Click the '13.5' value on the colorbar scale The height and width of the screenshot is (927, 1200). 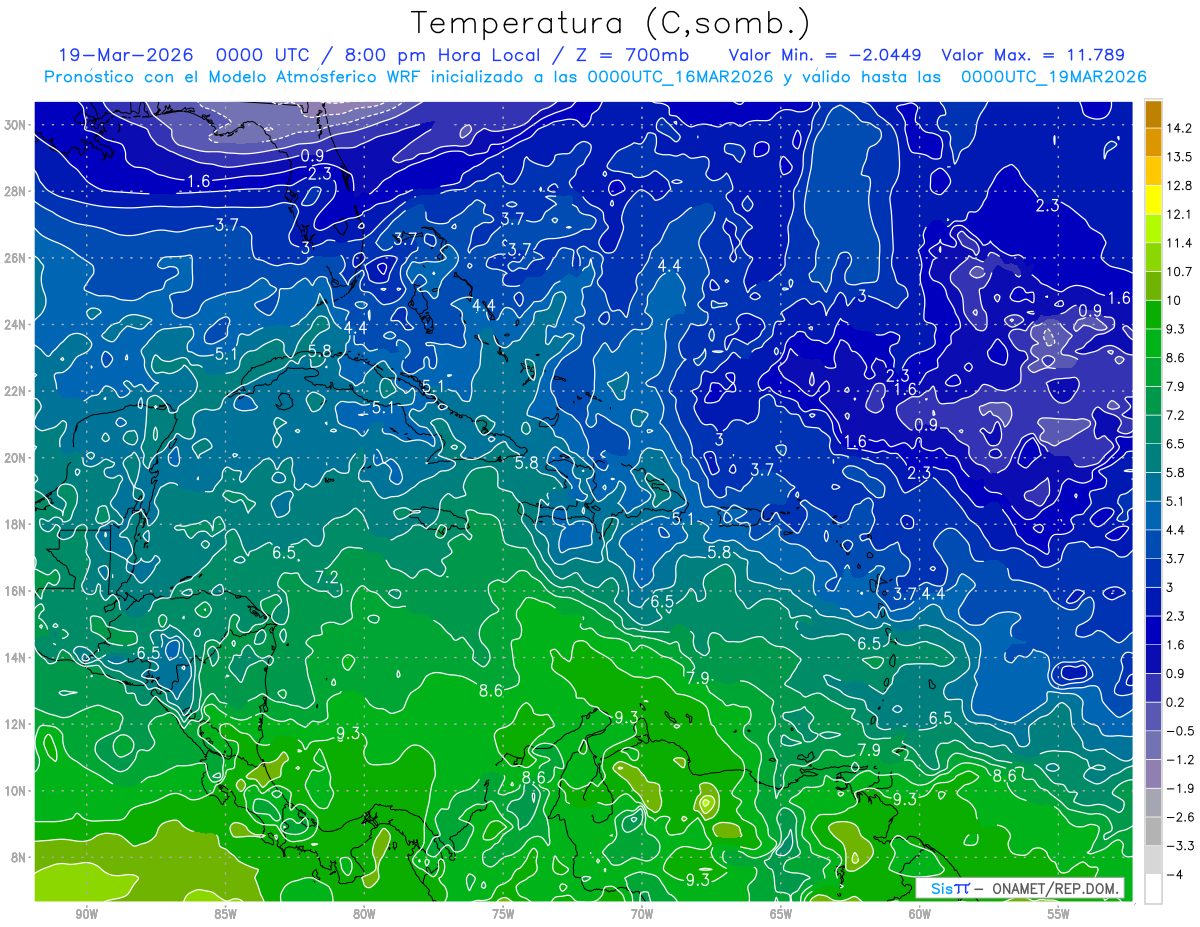coord(1180,157)
